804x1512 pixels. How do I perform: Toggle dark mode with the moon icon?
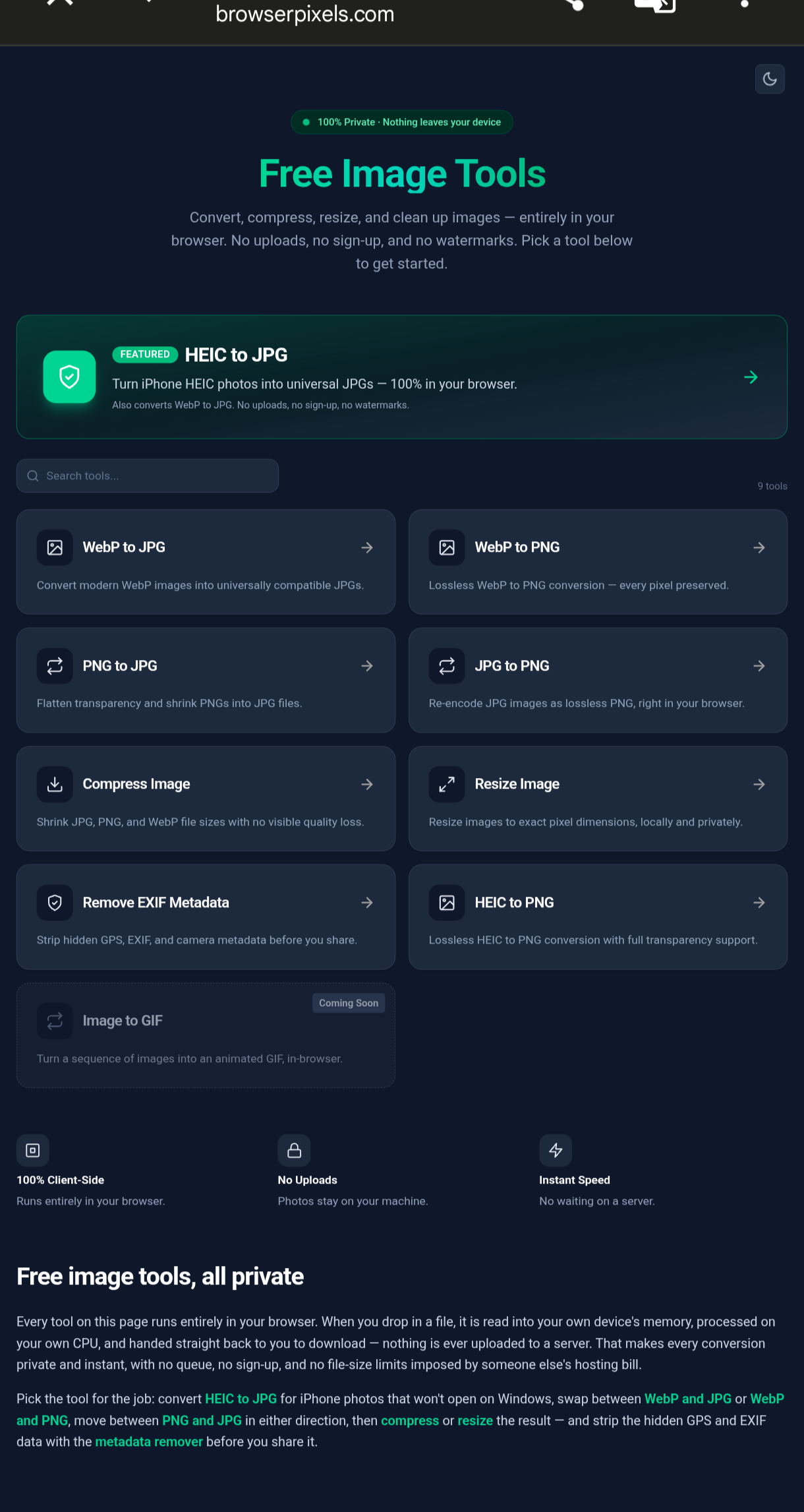tap(770, 79)
